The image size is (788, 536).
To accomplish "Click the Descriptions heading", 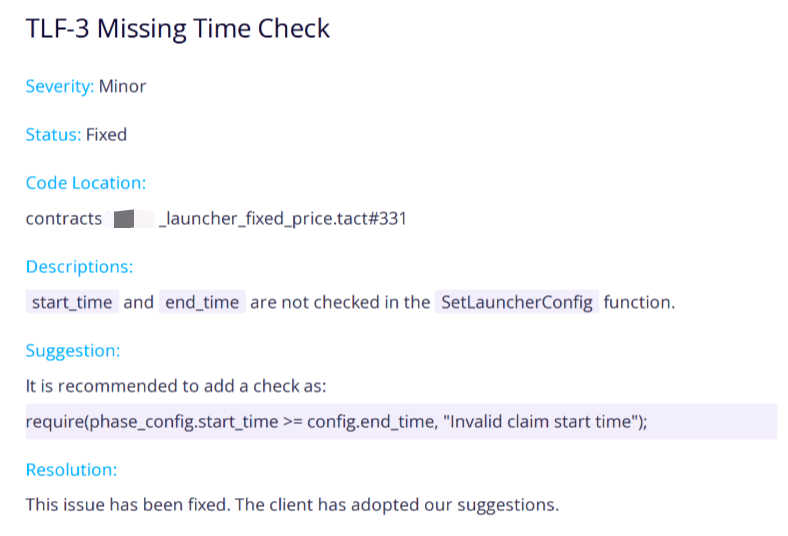I will tap(79, 267).
